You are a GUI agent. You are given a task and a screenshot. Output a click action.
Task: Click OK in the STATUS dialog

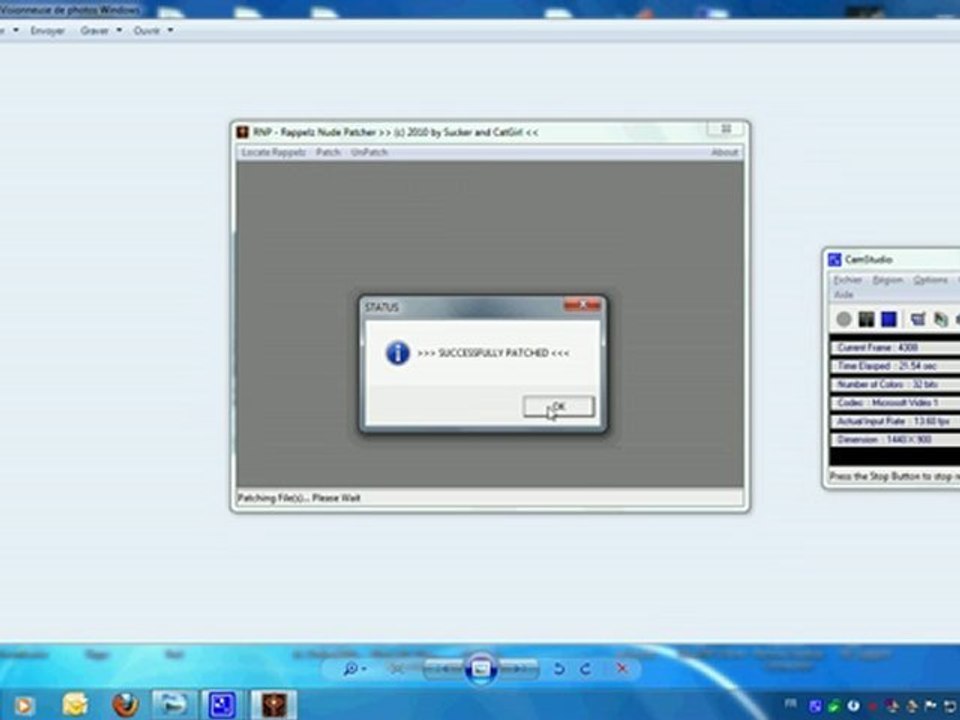pyautogui.click(x=558, y=407)
